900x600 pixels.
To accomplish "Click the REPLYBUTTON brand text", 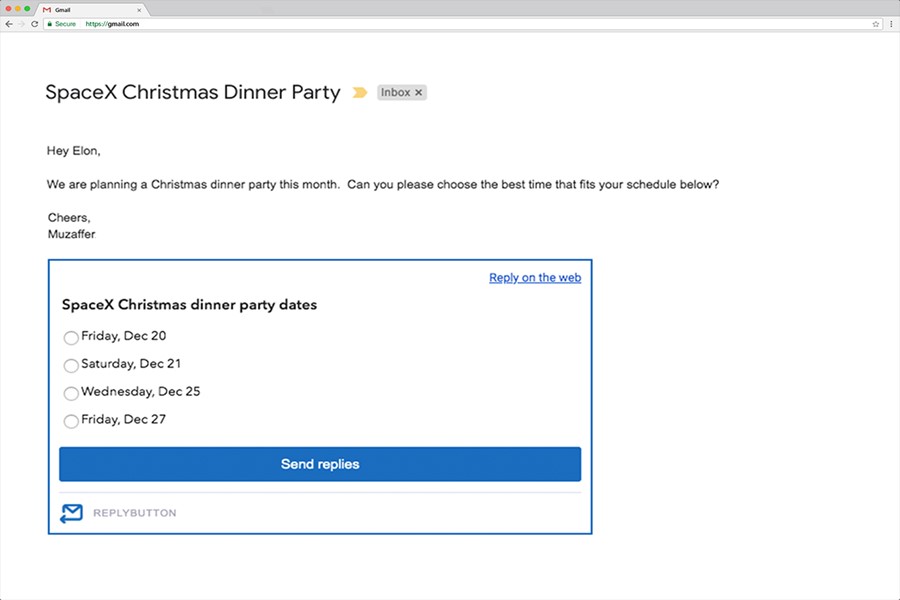I will pos(134,513).
